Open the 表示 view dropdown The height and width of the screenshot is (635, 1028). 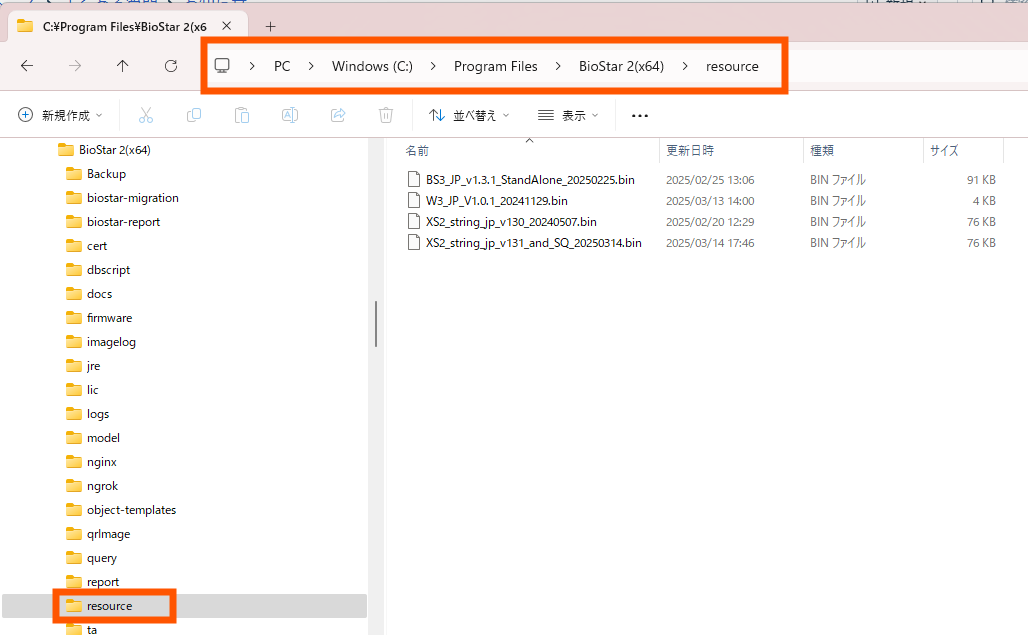point(568,115)
